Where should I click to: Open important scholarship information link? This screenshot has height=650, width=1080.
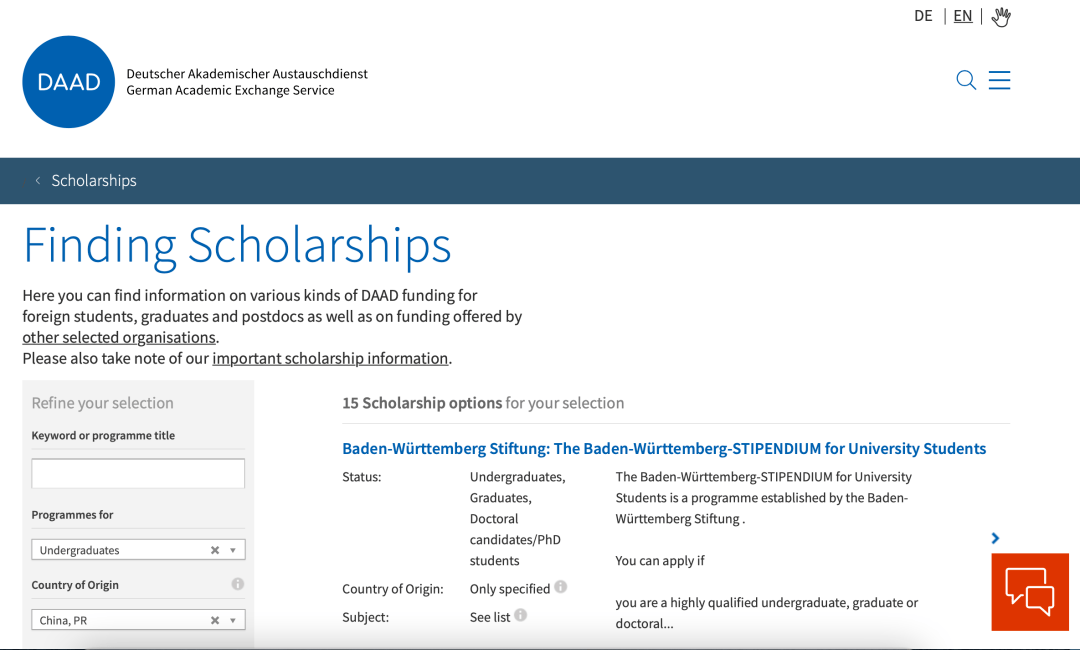tap(330, 358)
